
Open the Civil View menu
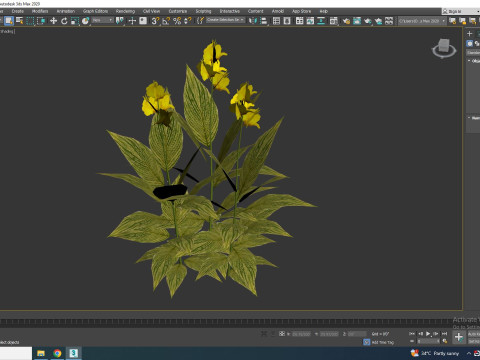pyautogui.click(x=151, y=11)
